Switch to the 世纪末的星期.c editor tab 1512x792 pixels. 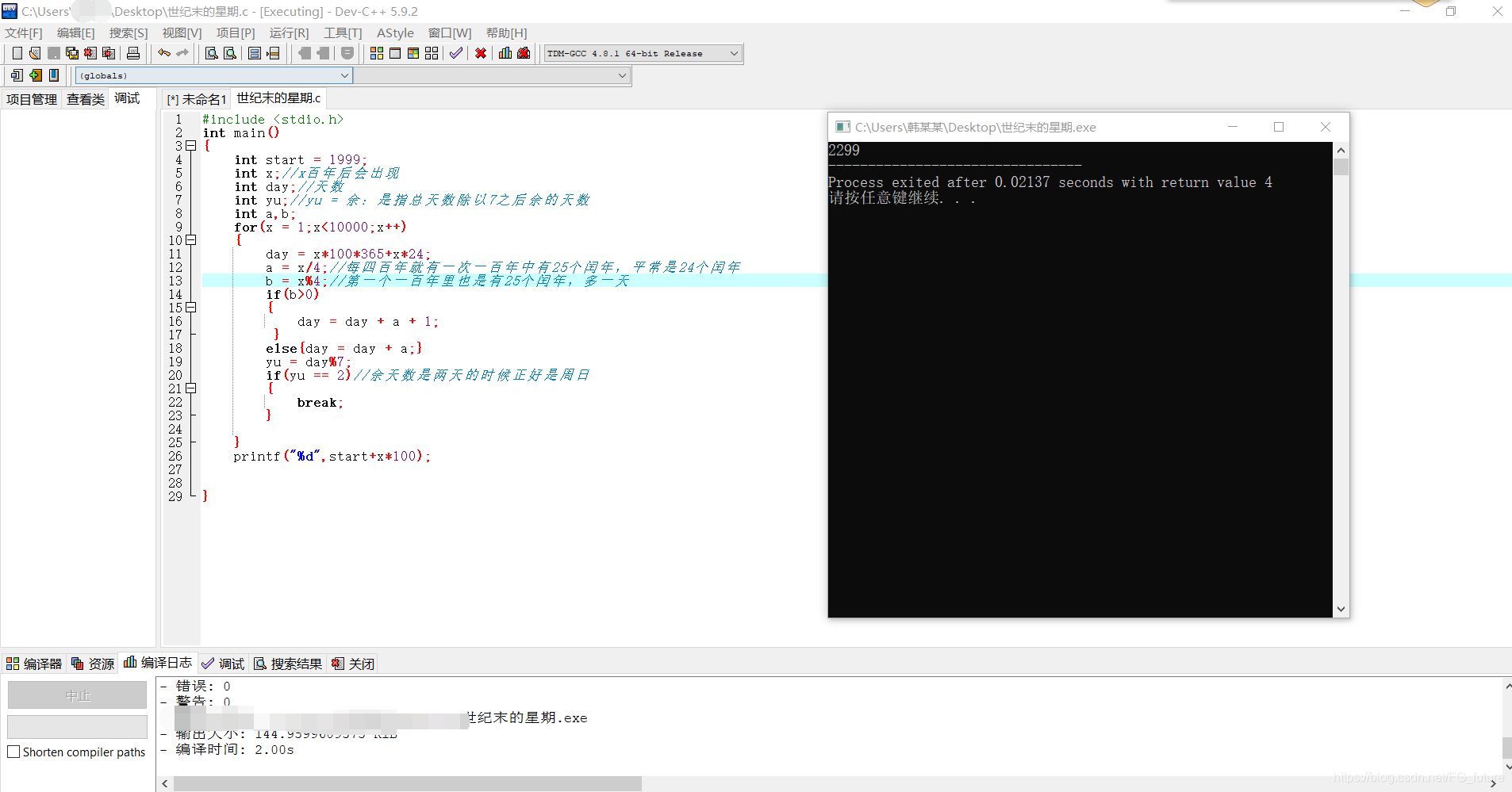click(278, 98)
